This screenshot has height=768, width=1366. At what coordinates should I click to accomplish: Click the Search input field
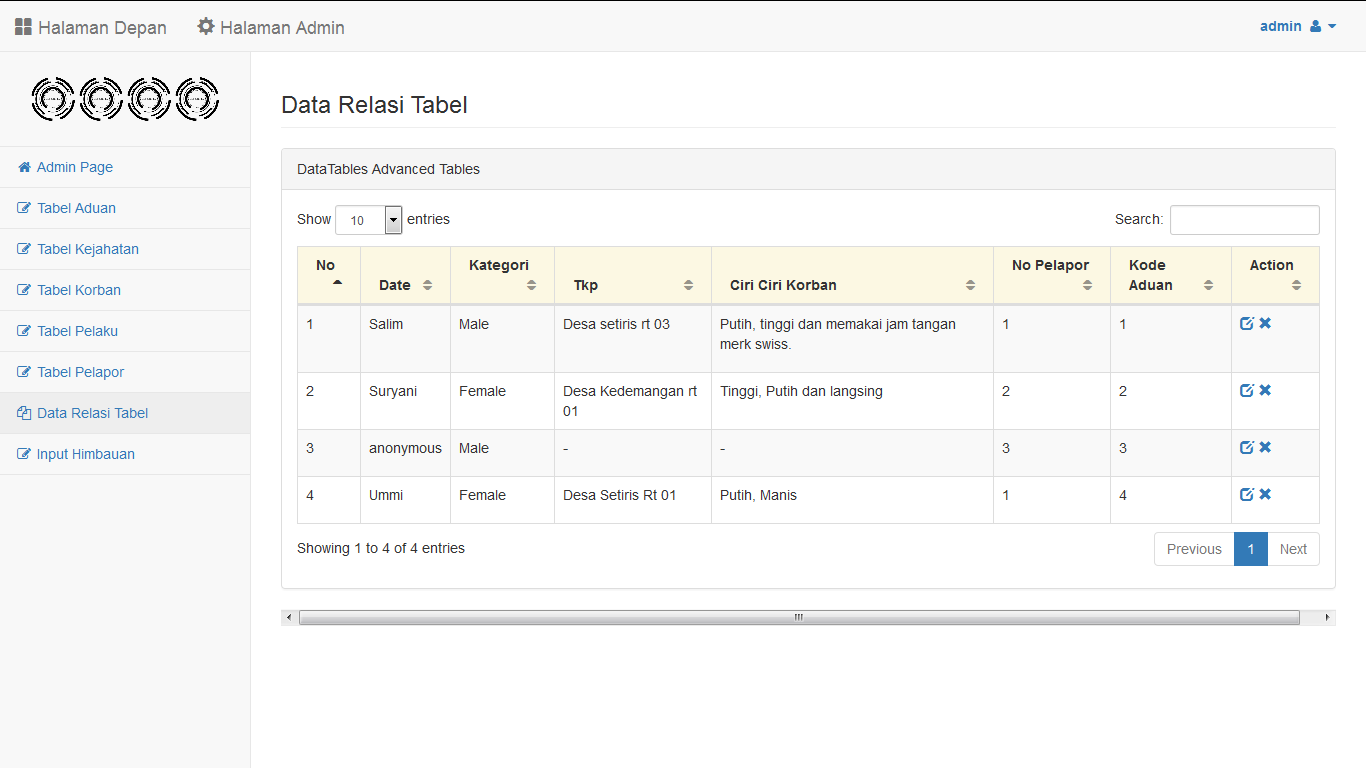(1244, 220)
